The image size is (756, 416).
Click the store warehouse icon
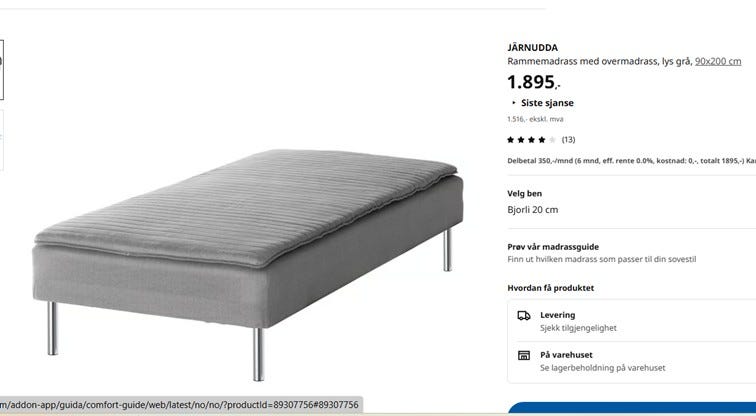(x=524, y=355)
